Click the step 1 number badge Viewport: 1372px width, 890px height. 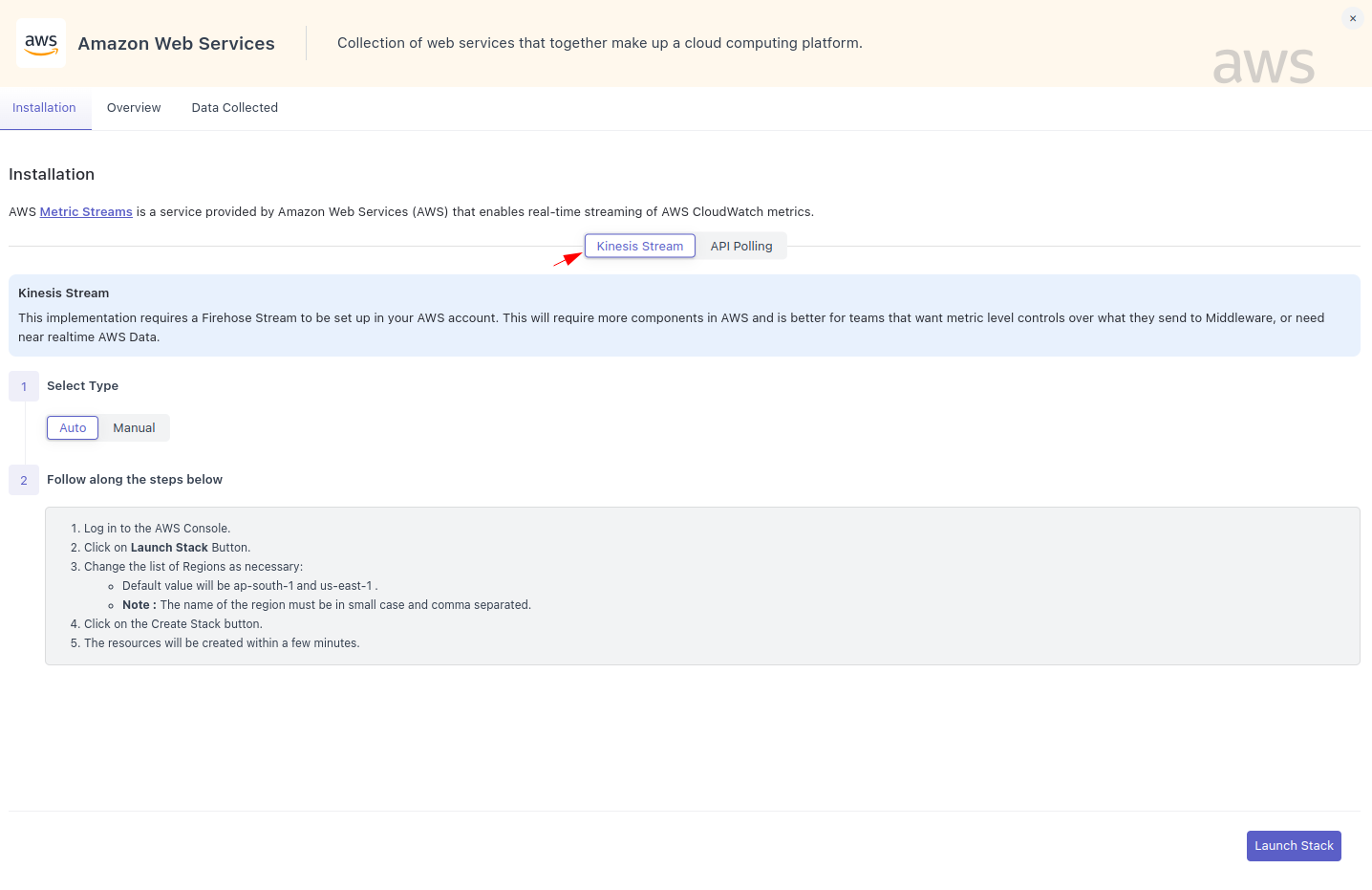pos(24,386)
